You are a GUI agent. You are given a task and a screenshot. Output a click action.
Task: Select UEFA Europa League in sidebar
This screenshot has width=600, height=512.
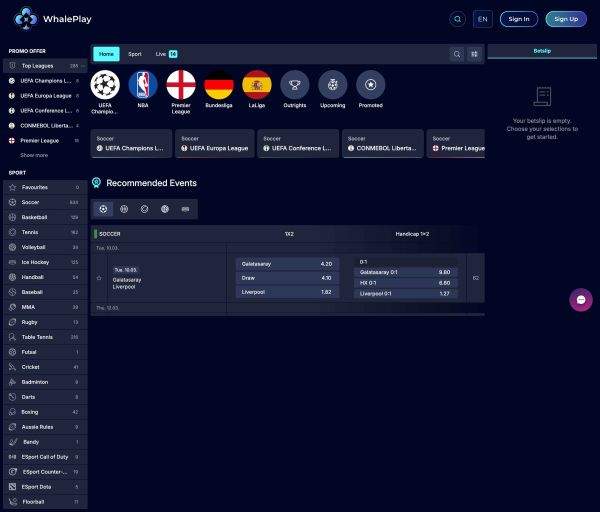(x=45, y=96)
